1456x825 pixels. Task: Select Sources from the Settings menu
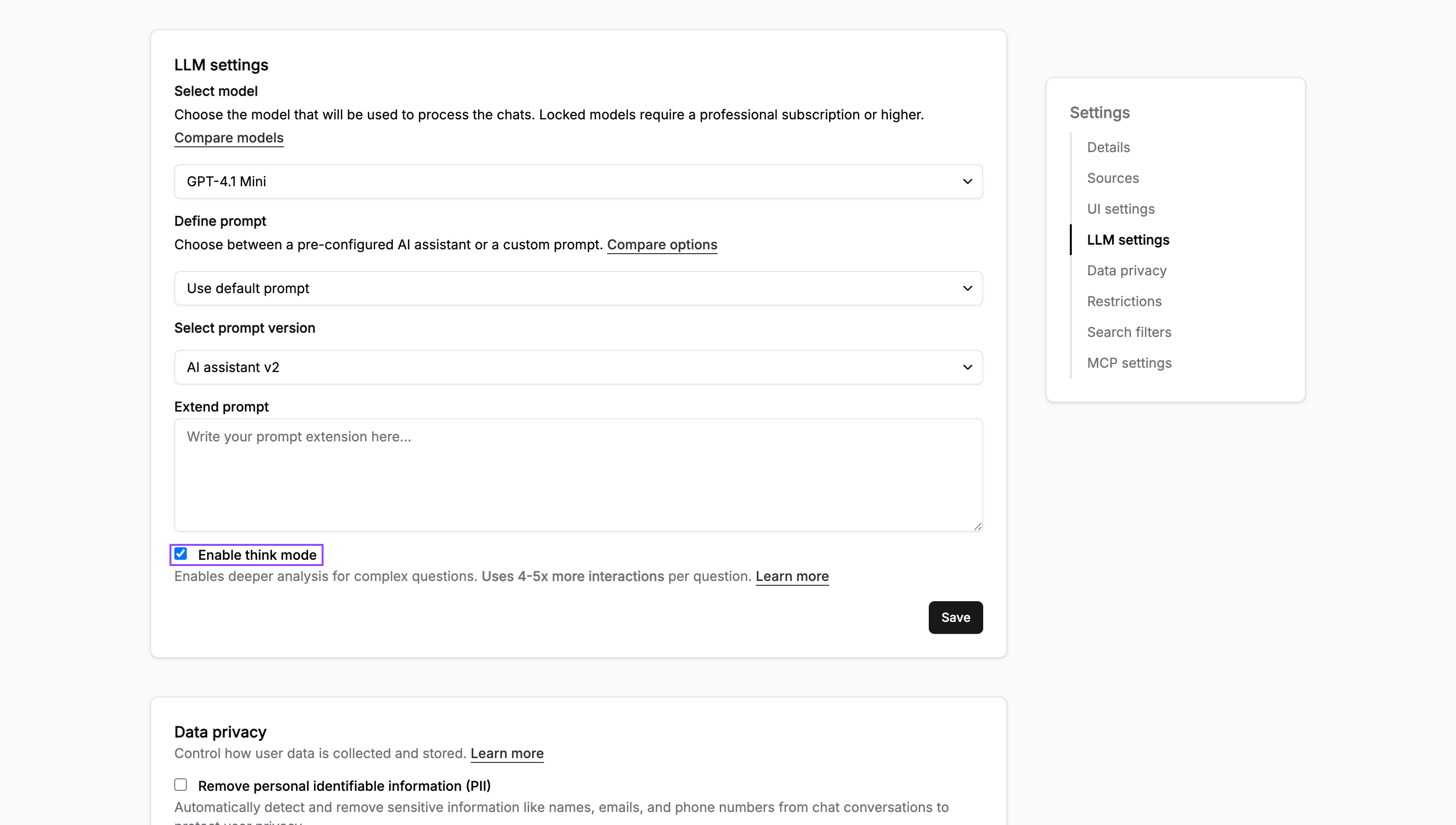[x=1113, y=177]
